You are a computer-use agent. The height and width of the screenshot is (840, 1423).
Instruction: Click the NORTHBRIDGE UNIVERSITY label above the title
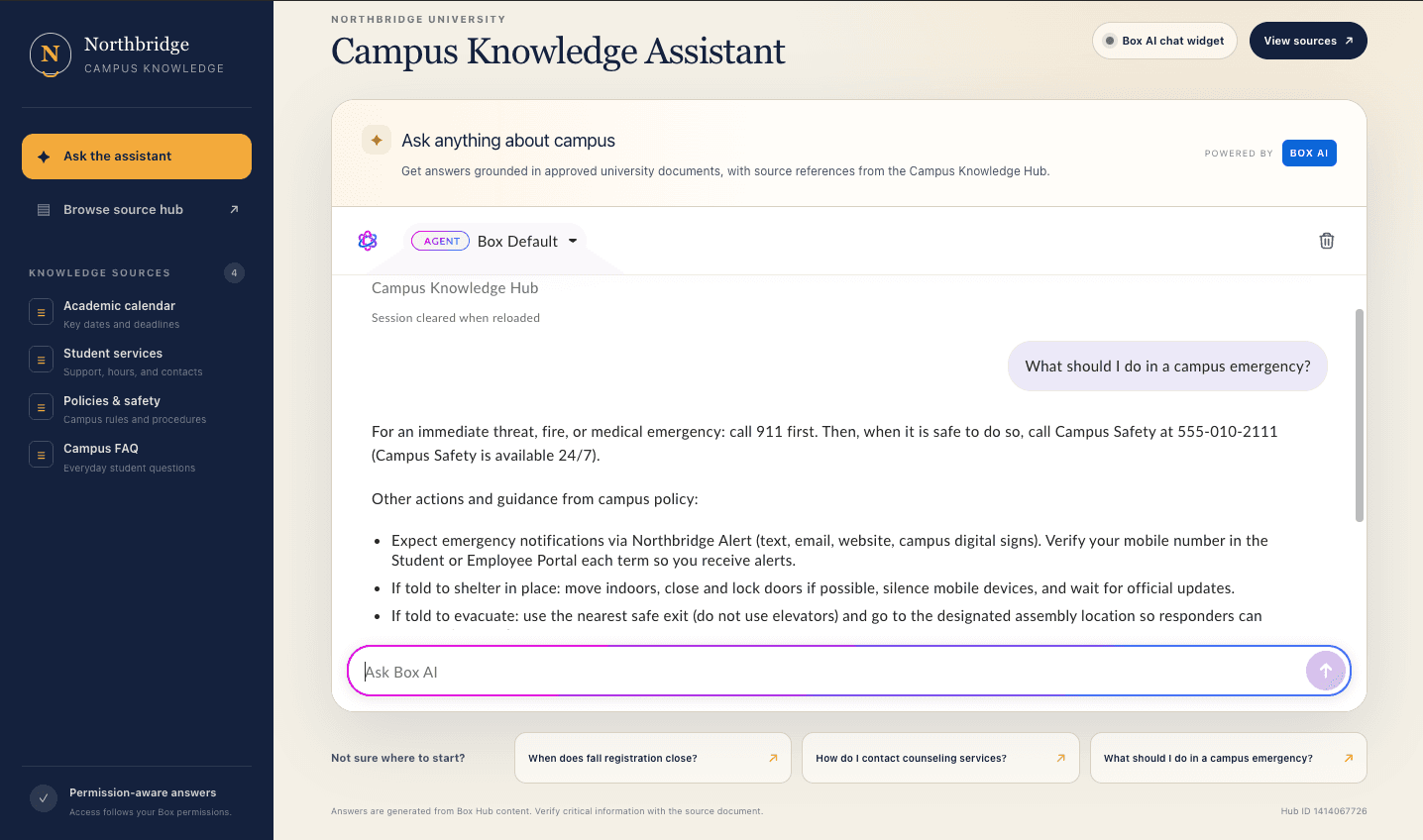pyautogui.click(x=418, y=19)
